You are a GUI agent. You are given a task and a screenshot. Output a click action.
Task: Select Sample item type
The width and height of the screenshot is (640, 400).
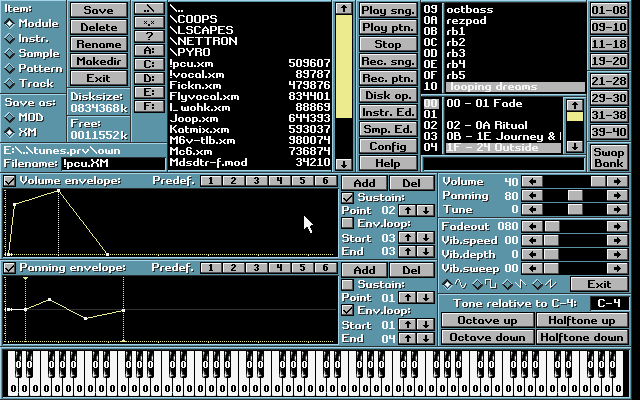pos(9,53)
